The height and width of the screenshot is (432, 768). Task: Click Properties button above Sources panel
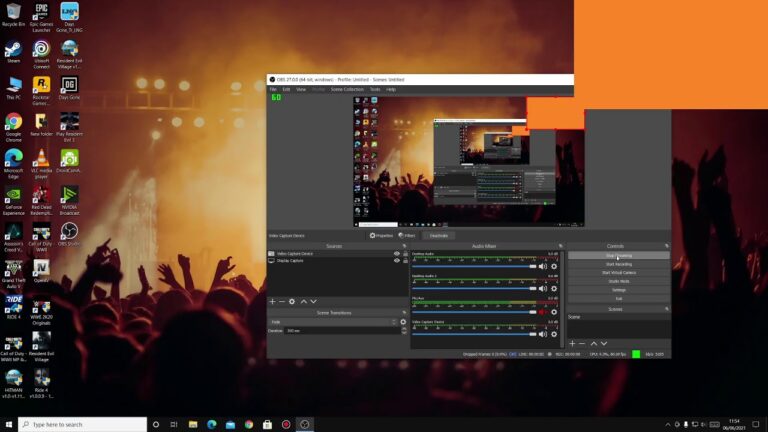point(381,235)
